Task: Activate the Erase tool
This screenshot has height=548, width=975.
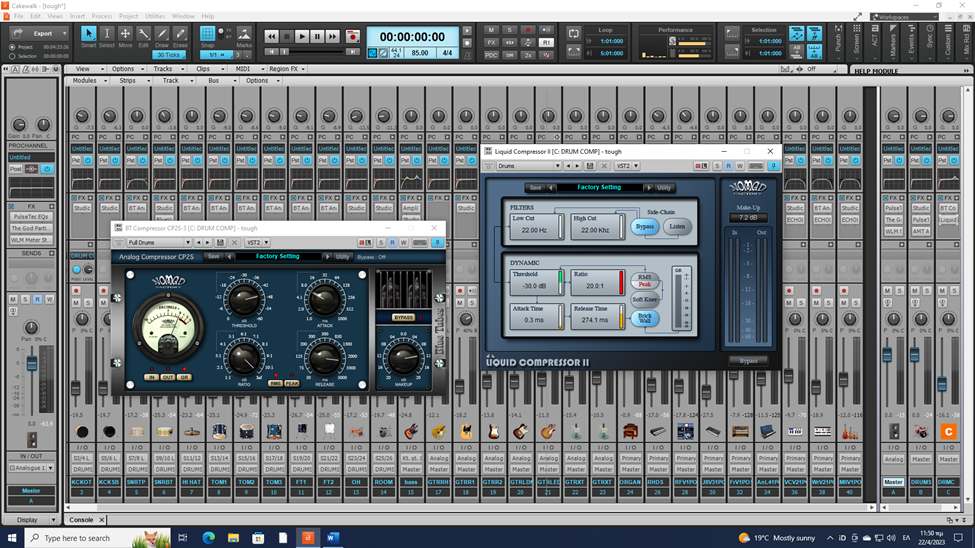Action: (x=180, y=36)
